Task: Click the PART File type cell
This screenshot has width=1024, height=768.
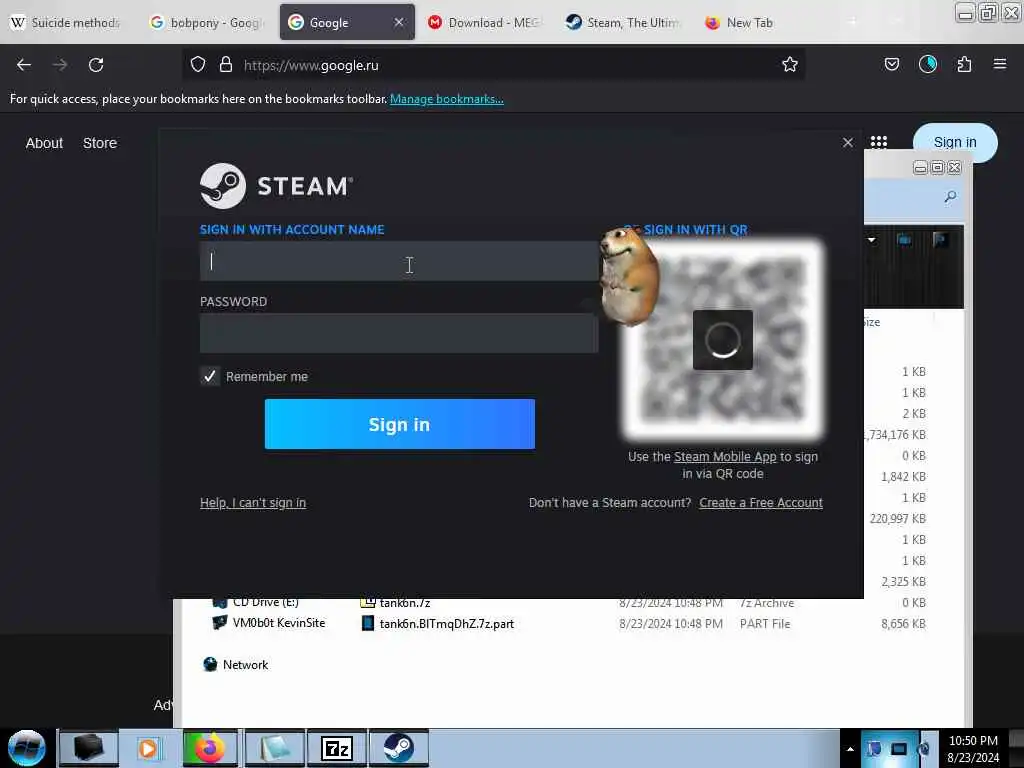Action: click(765, 624)
